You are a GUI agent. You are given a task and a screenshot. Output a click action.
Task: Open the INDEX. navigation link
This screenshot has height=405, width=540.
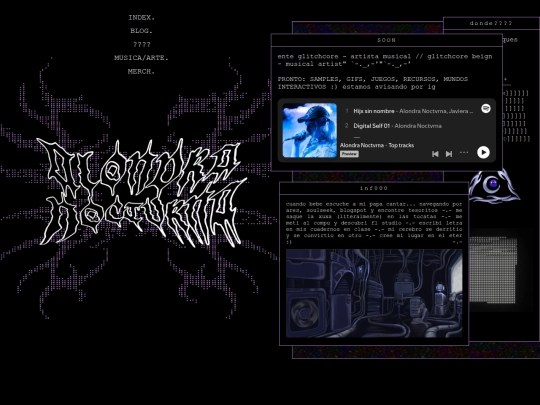pyautogui.click(x=142, y=18)
